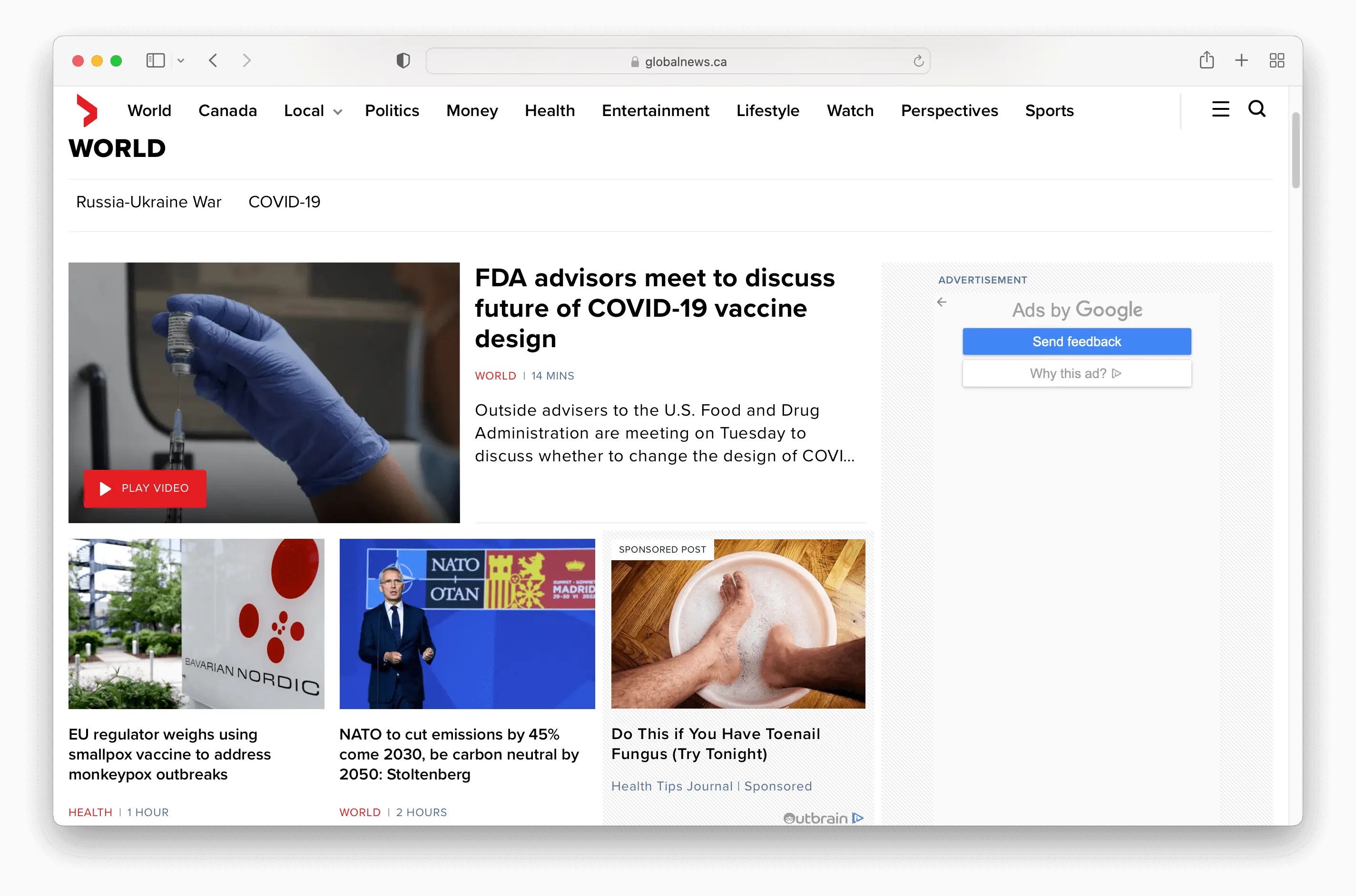Expand the sidebar options chevron
Viewport: 1356px width, 896px height.
181,60
